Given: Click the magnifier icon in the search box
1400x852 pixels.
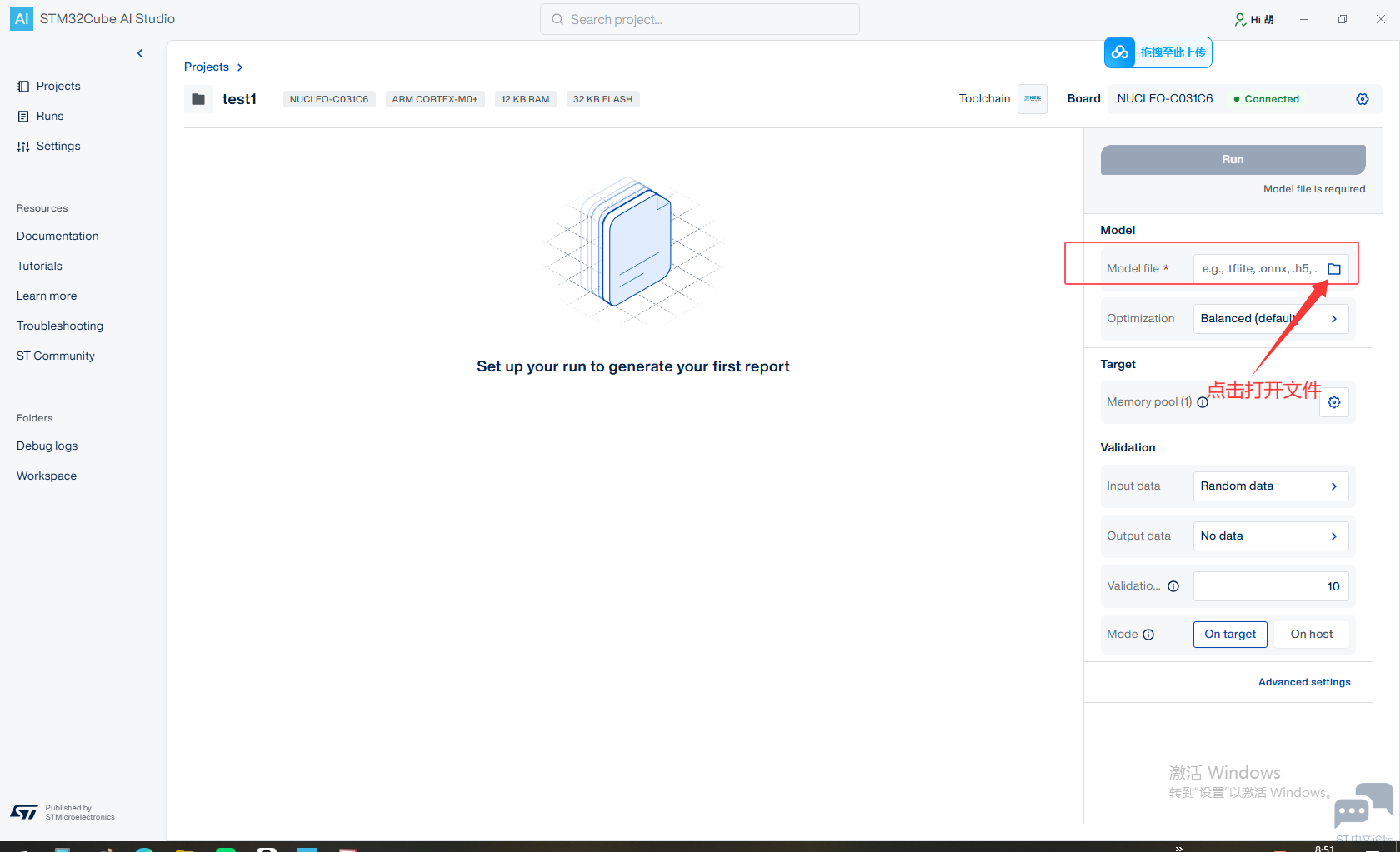Looking at the screenshot, I should tap(557, 19).
